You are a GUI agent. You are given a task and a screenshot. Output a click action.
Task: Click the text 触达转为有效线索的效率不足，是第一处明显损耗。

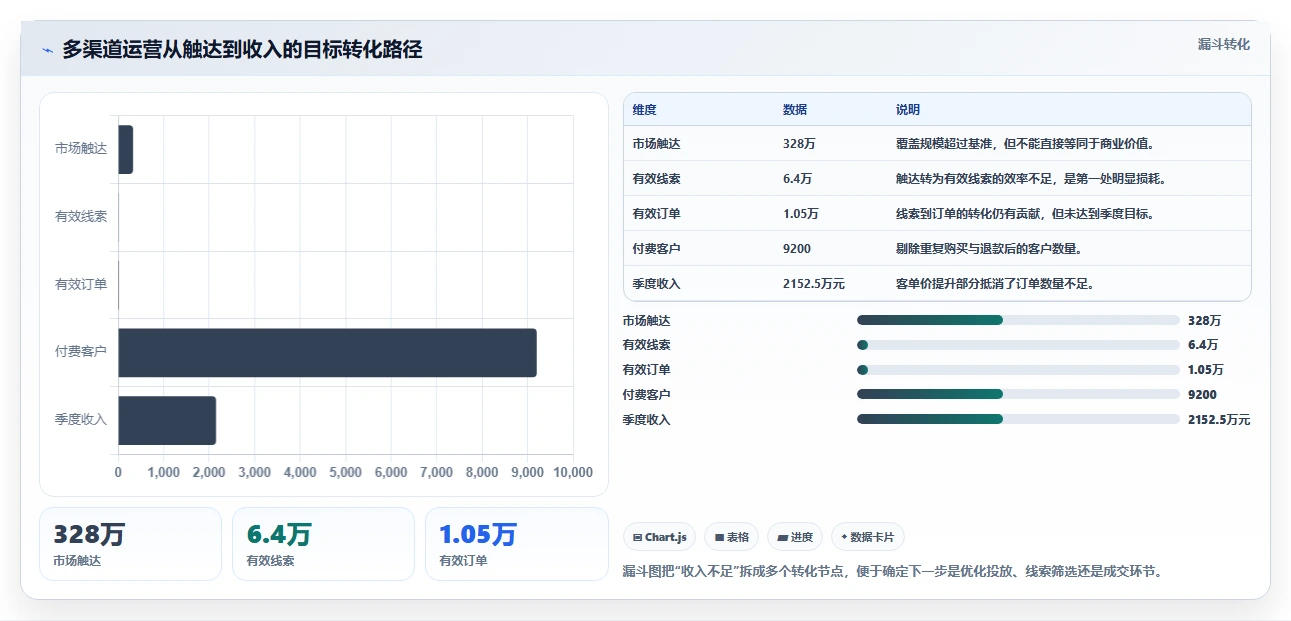pyautogui.click(x=1032, y=179)
